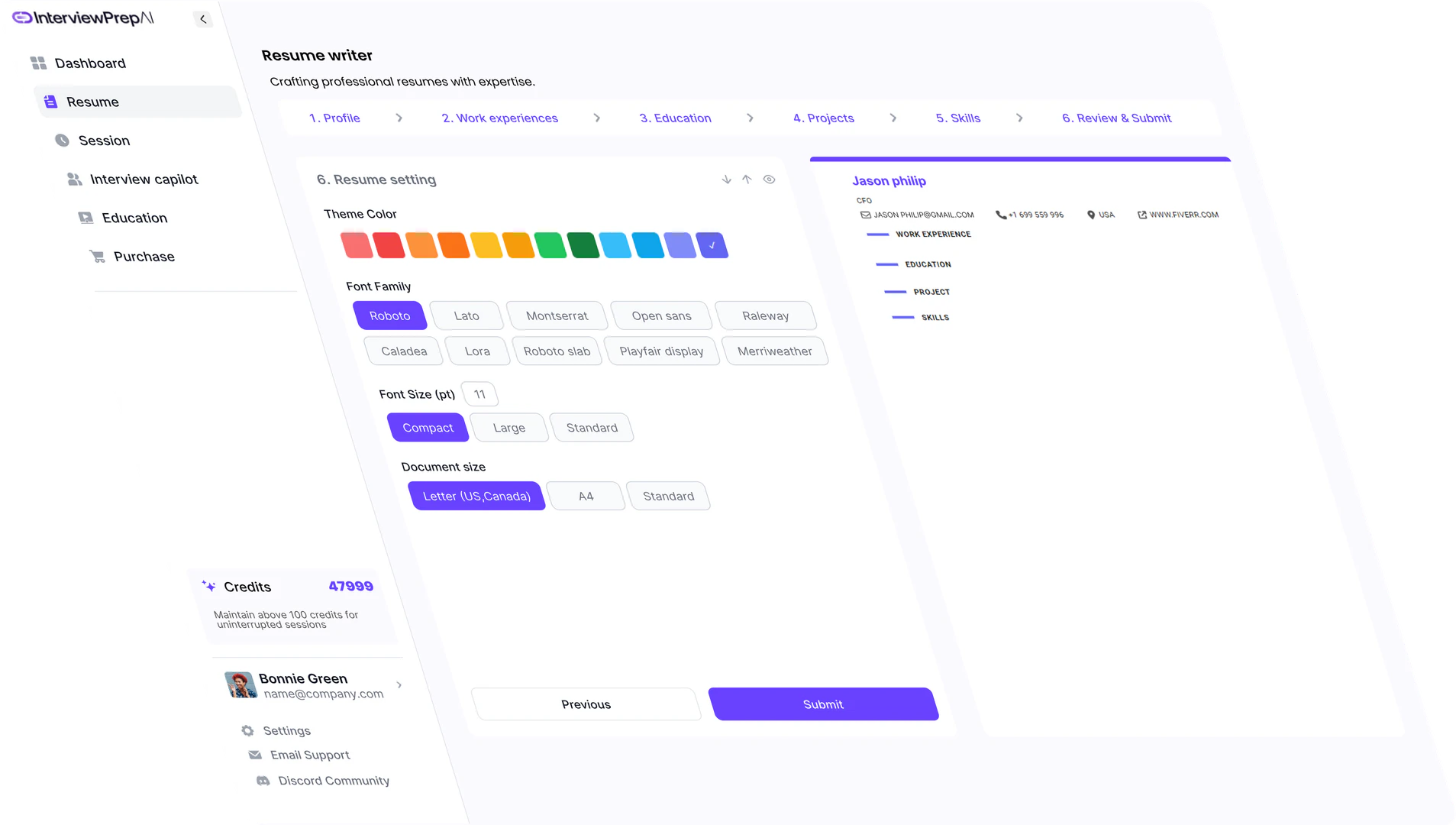Click the Previous button
The height and width of the screenshot is (825, 1456).
[x=586, y=704]
